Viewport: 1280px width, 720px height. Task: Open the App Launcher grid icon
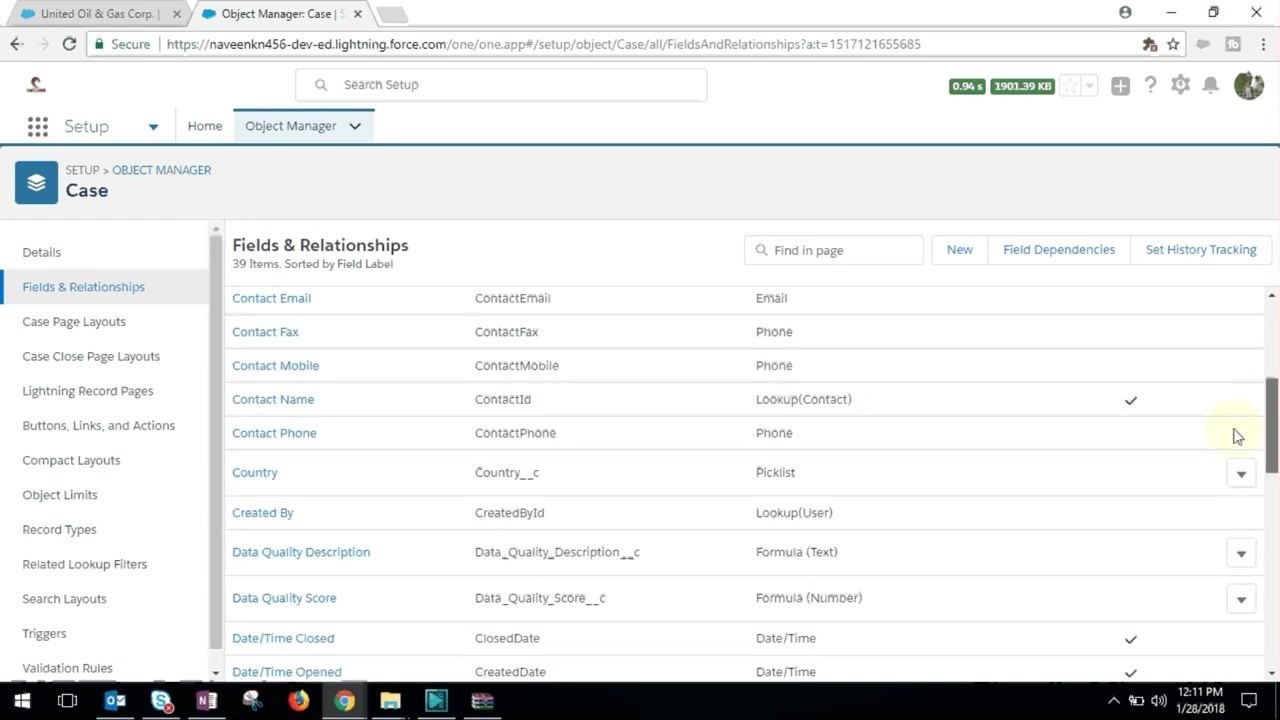coord(38,126)
